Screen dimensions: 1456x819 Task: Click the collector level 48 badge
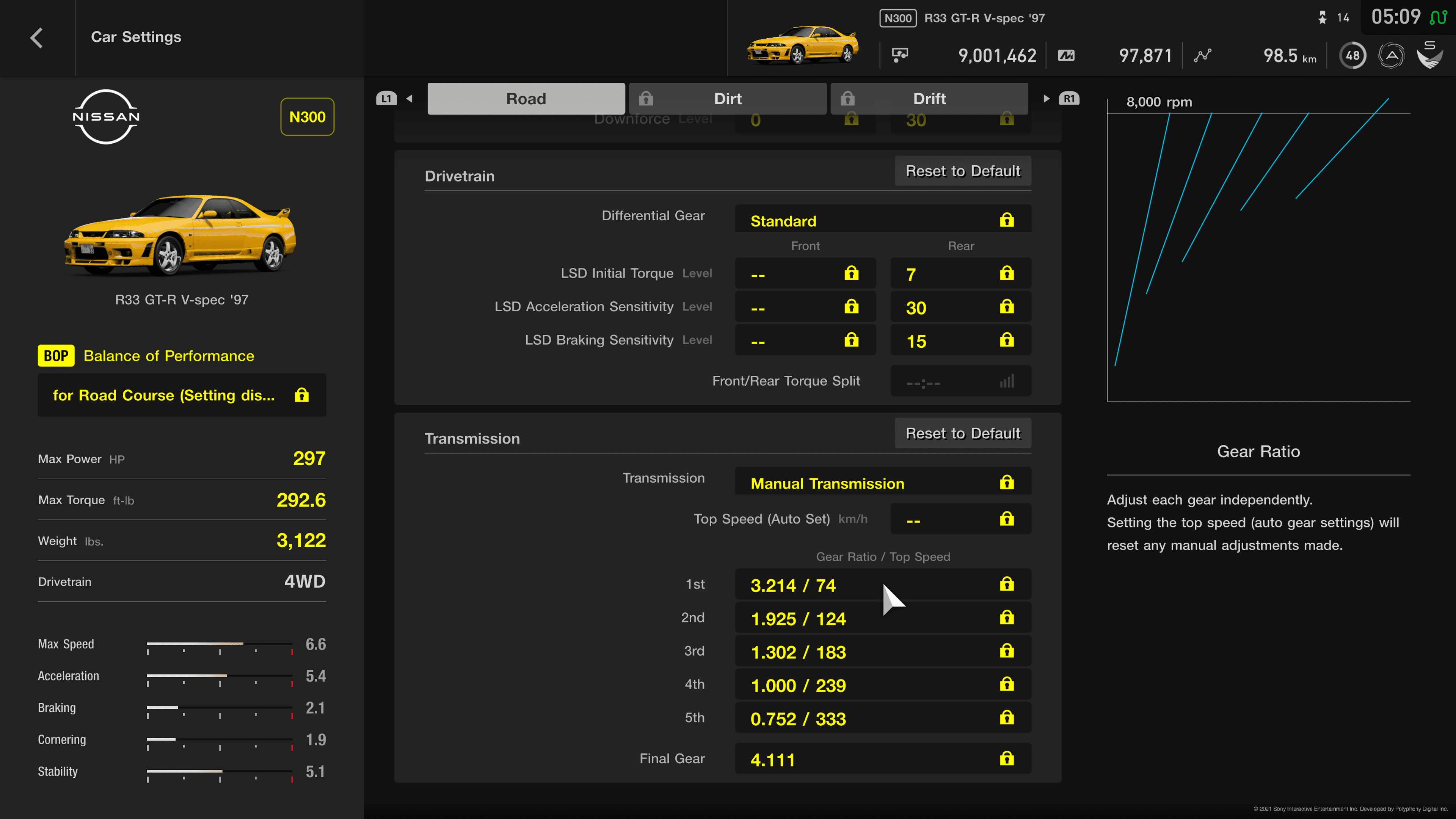click(1352, 55)
